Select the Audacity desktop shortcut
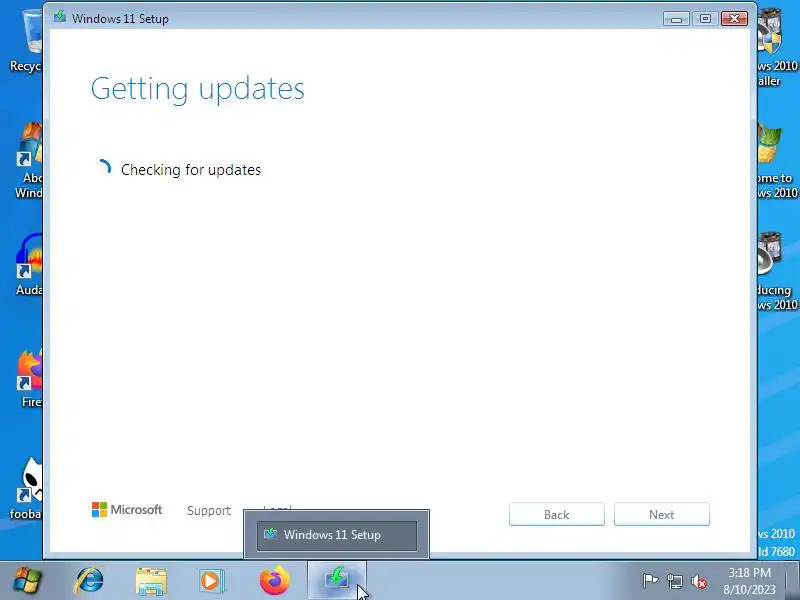 click(x=28, y=264)
